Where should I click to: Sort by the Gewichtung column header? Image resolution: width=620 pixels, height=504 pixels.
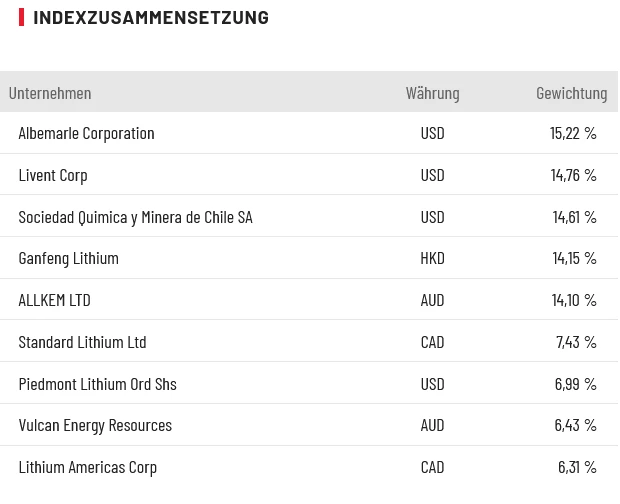click(571, 93)
